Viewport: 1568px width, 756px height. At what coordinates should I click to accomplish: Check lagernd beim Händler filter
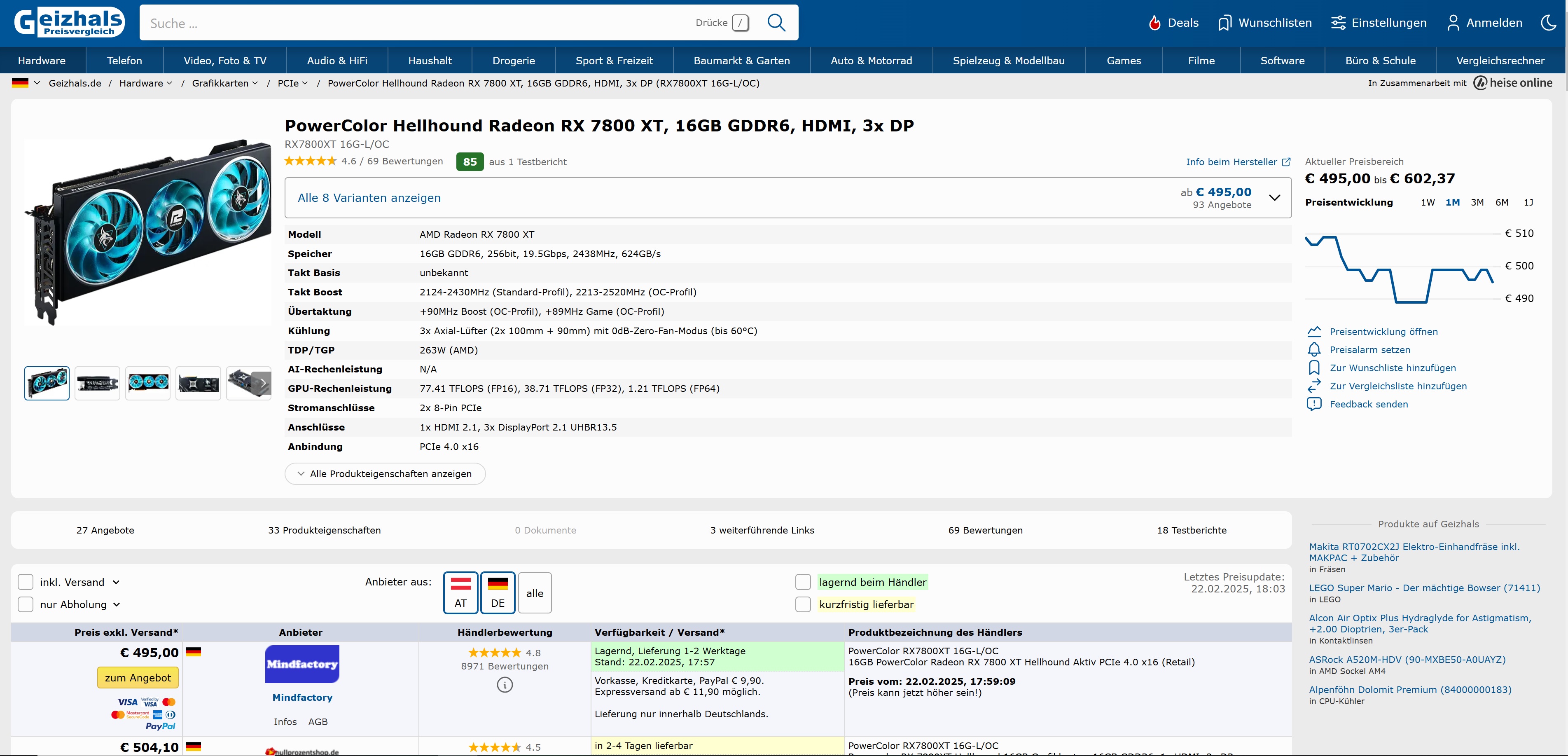[x=803, y=582]
